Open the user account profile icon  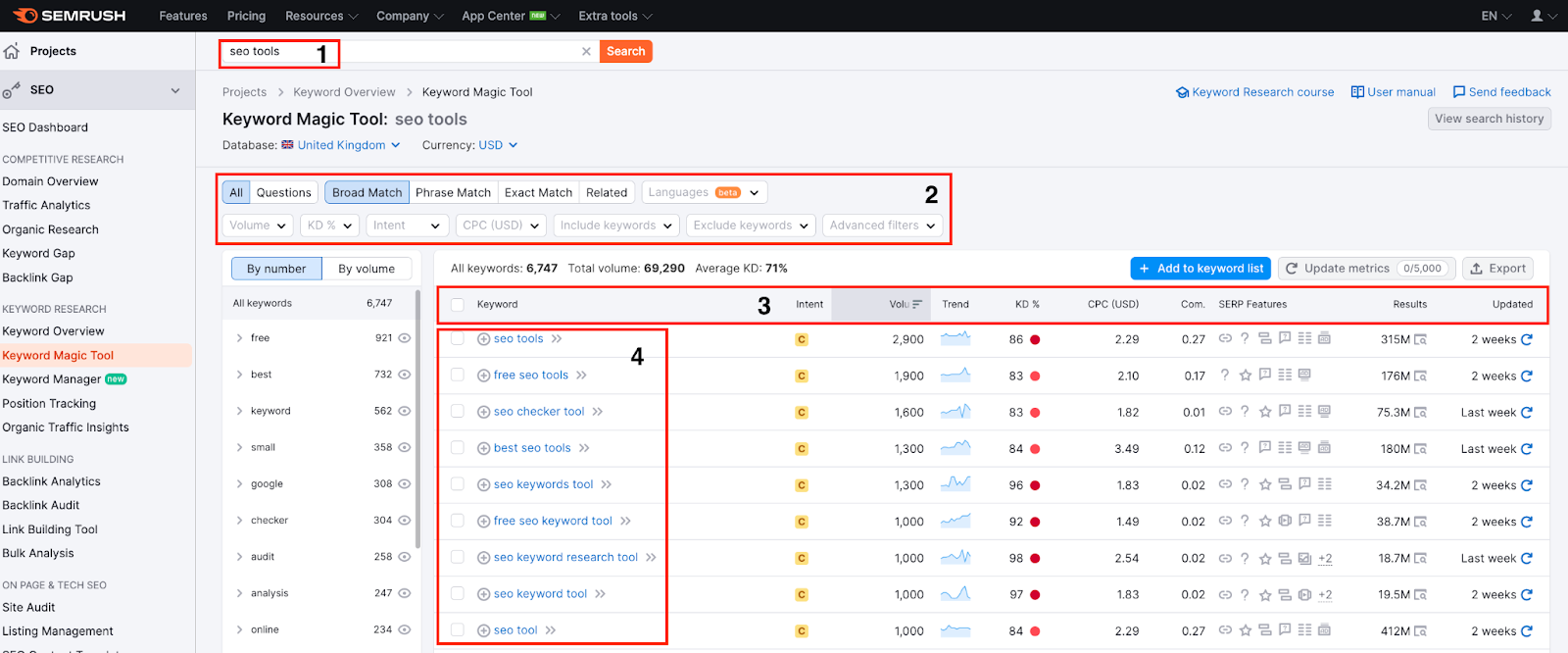click(x=1537, y=16)
